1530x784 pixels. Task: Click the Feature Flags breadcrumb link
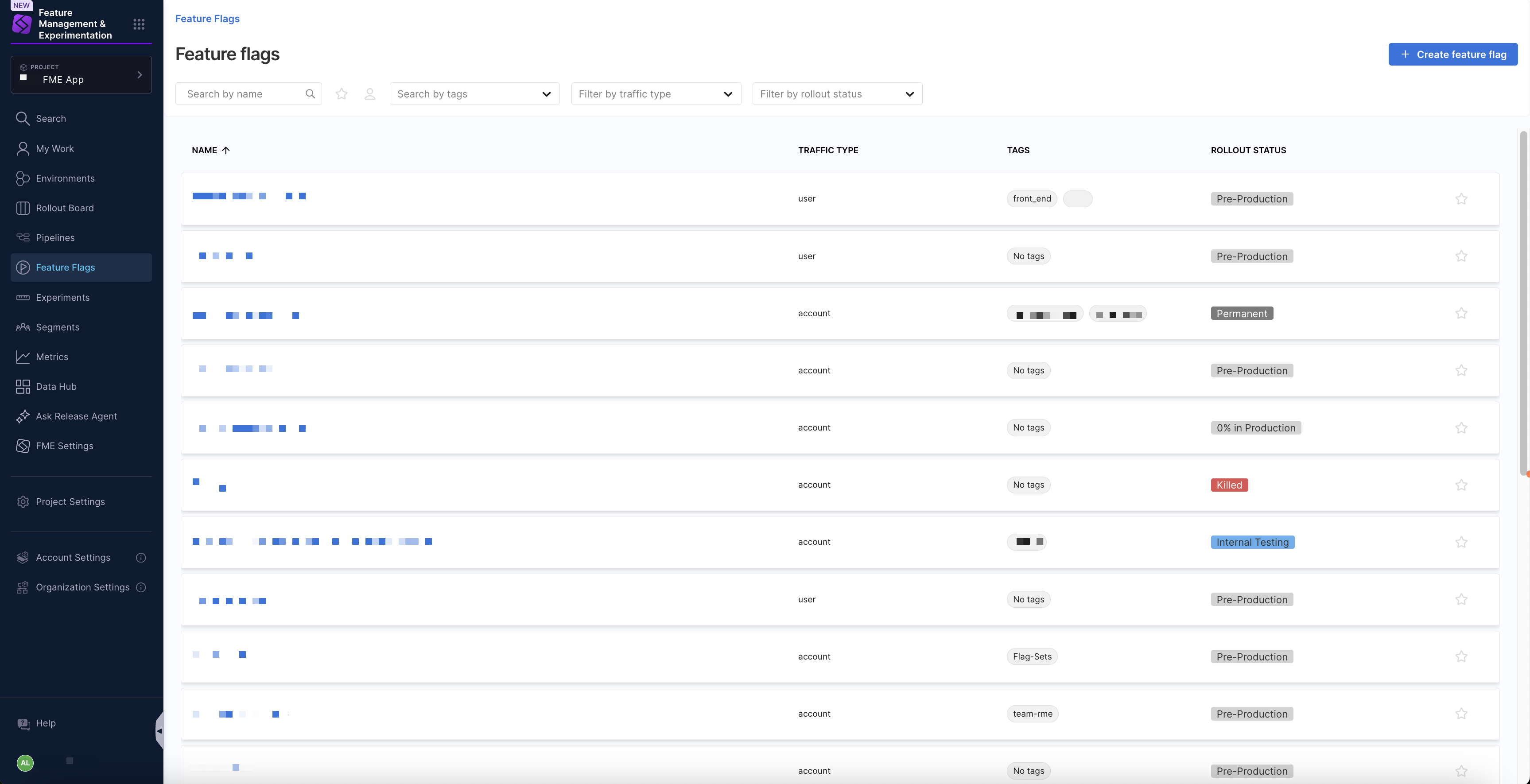[x=207, y=19]
